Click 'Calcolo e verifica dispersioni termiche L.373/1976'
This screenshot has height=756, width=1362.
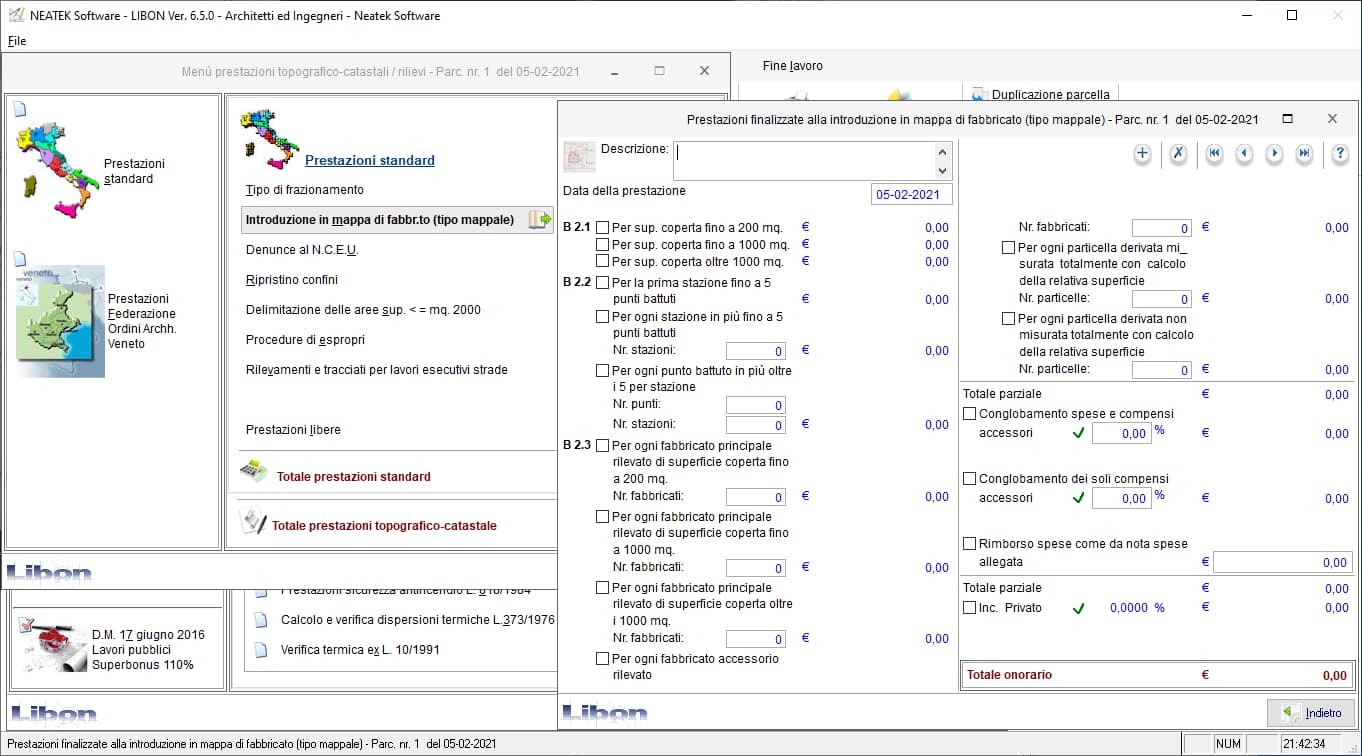(x=418, y=620)
